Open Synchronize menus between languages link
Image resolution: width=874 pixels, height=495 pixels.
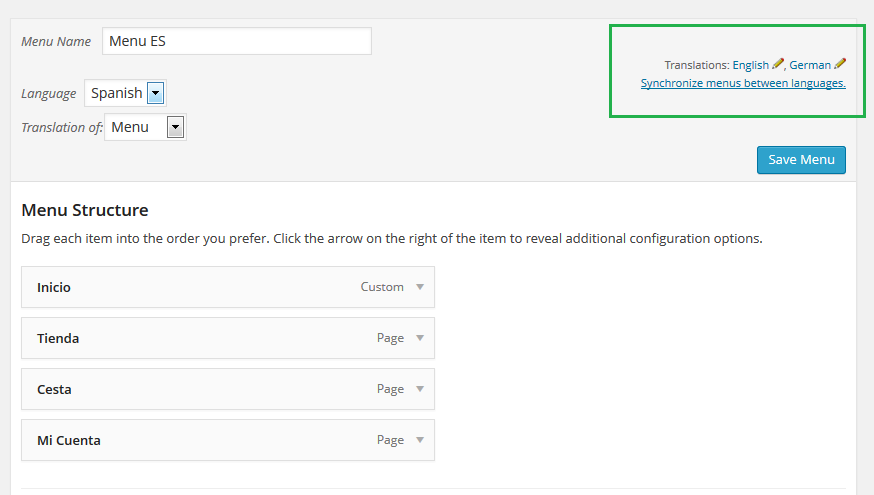pyautogui.click(x=743, y=83)
